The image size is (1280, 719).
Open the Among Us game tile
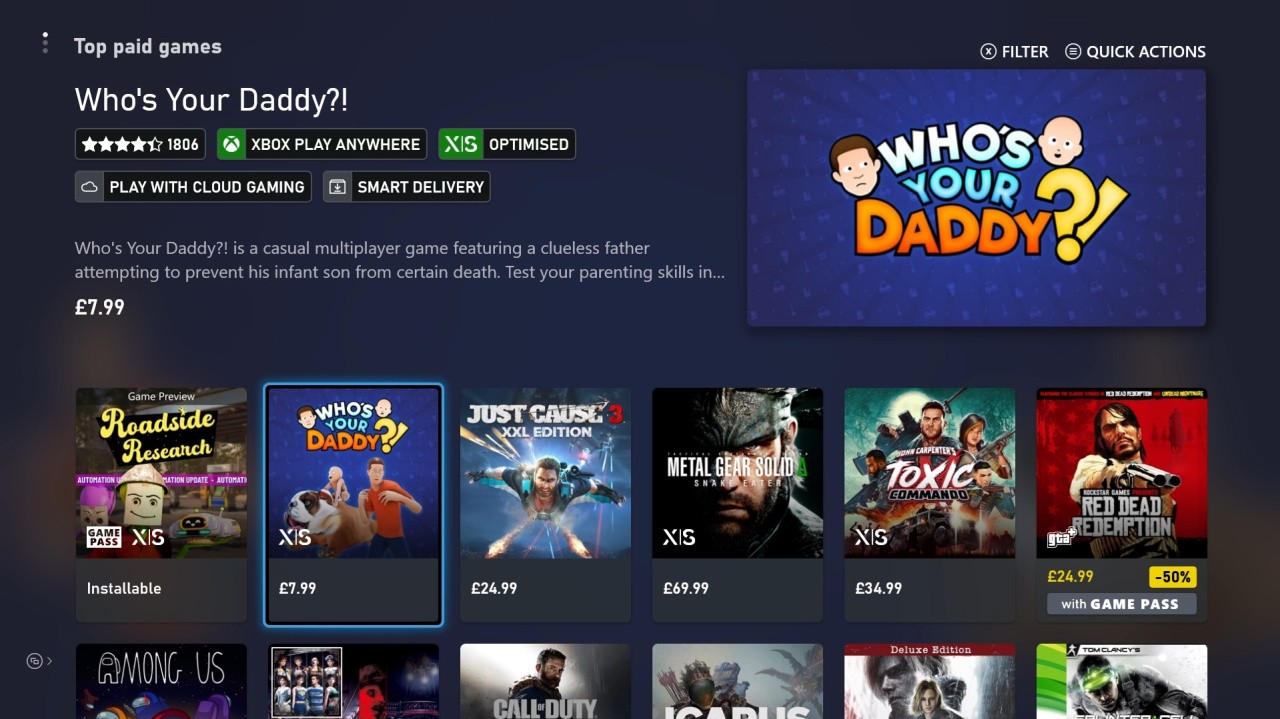161,681
